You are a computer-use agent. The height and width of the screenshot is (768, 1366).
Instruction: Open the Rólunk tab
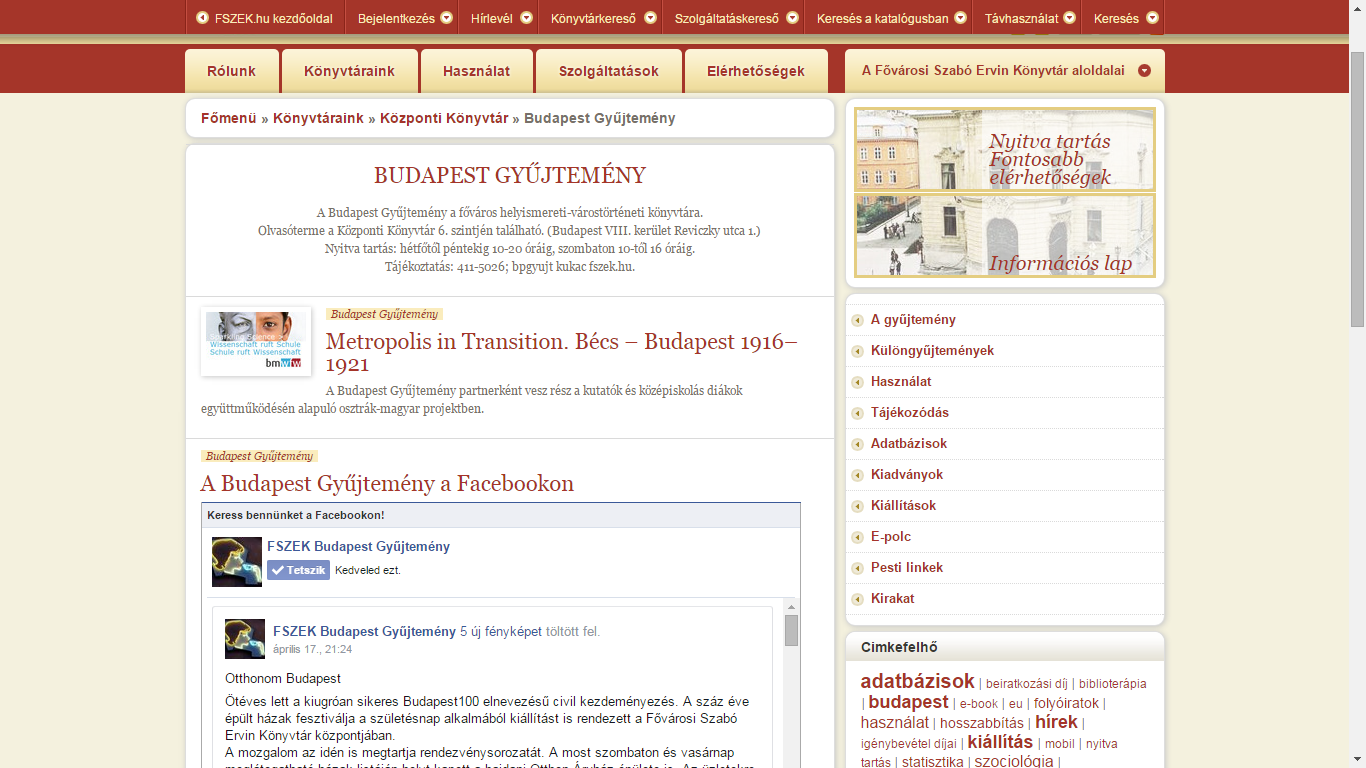click(x=231, y=71)
